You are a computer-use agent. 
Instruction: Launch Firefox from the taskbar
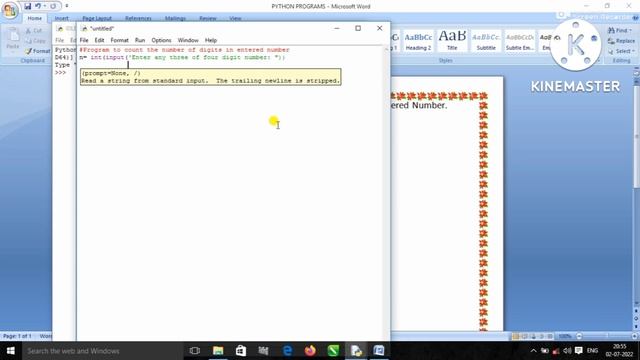(310, 351)
